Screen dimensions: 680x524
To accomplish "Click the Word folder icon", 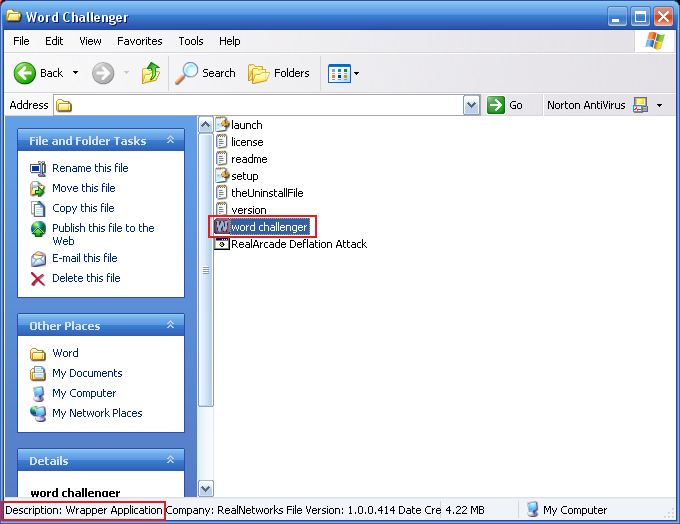I will click(38, 354).
